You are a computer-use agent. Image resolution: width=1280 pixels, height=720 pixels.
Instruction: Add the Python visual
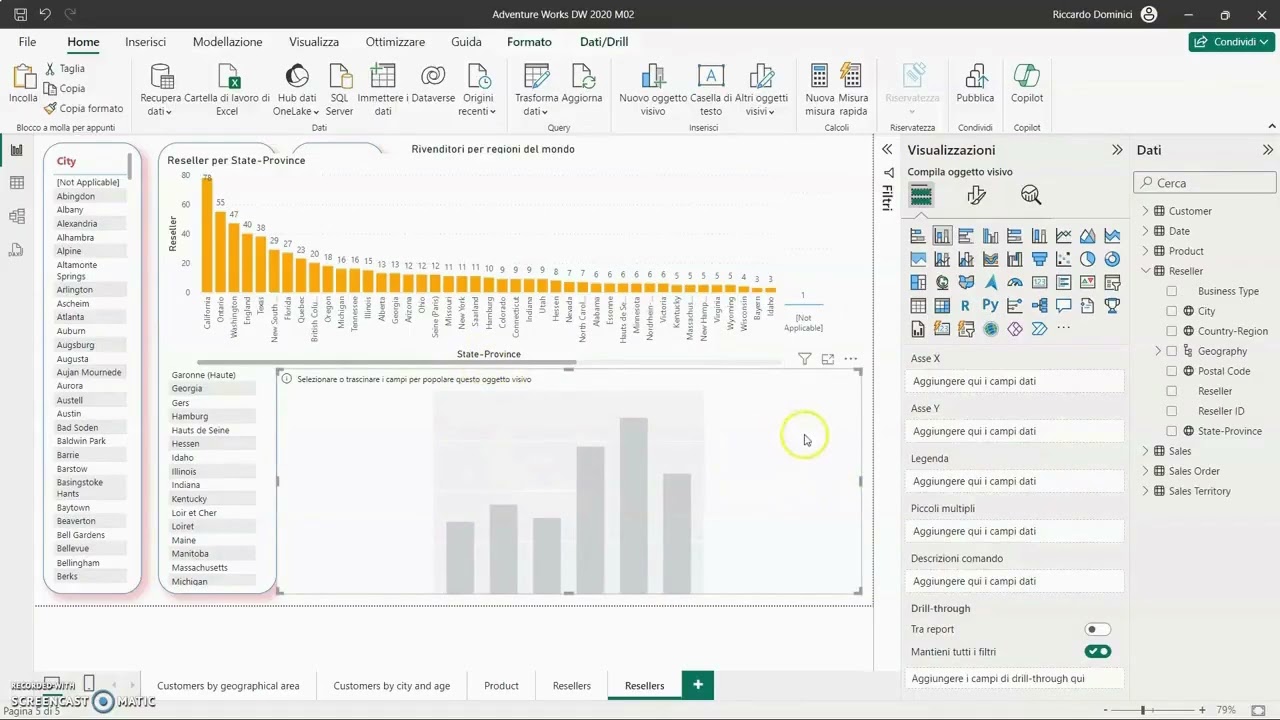pos(990,305)
